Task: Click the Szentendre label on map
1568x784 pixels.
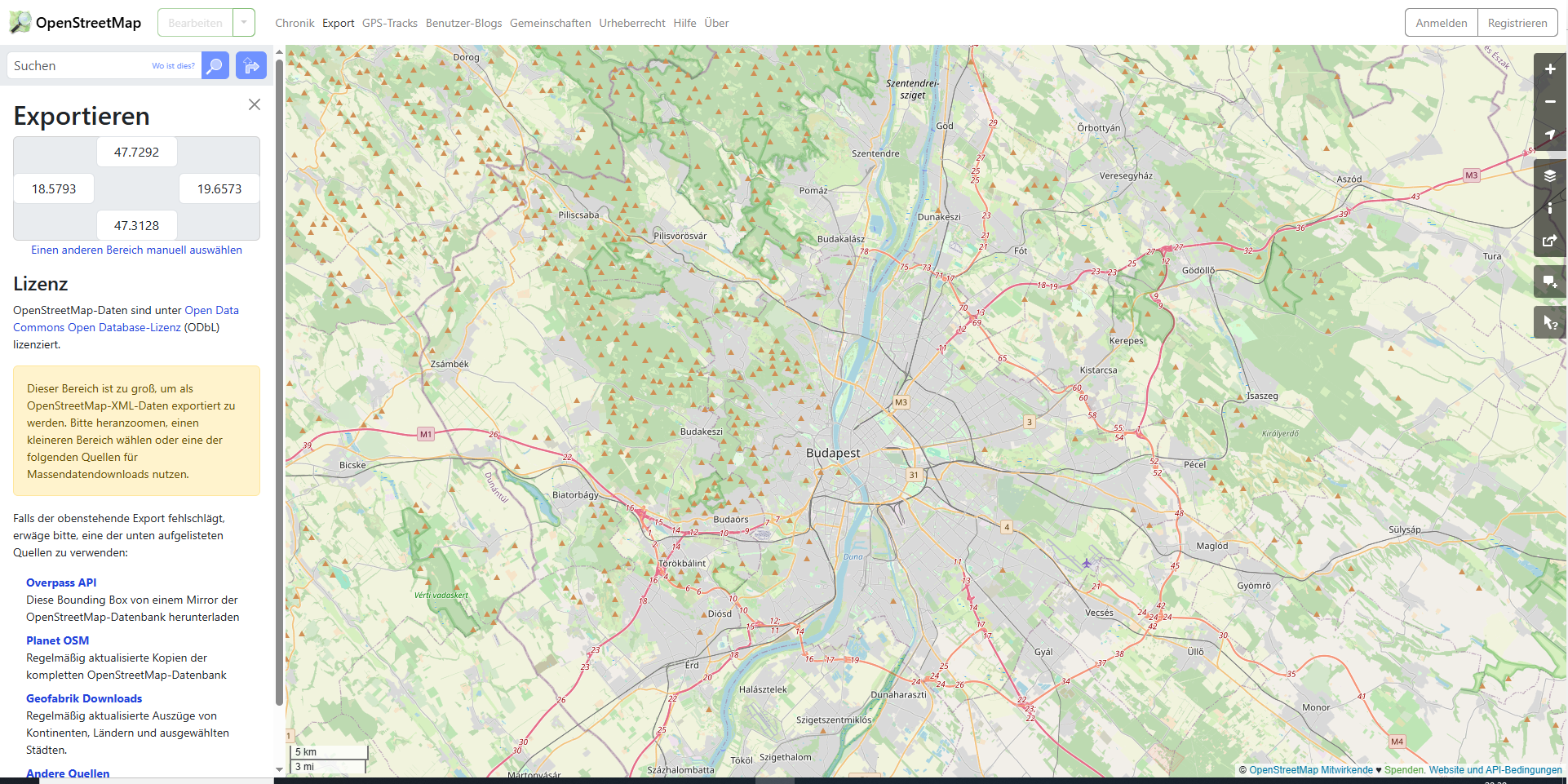Action: coord(875,153)
